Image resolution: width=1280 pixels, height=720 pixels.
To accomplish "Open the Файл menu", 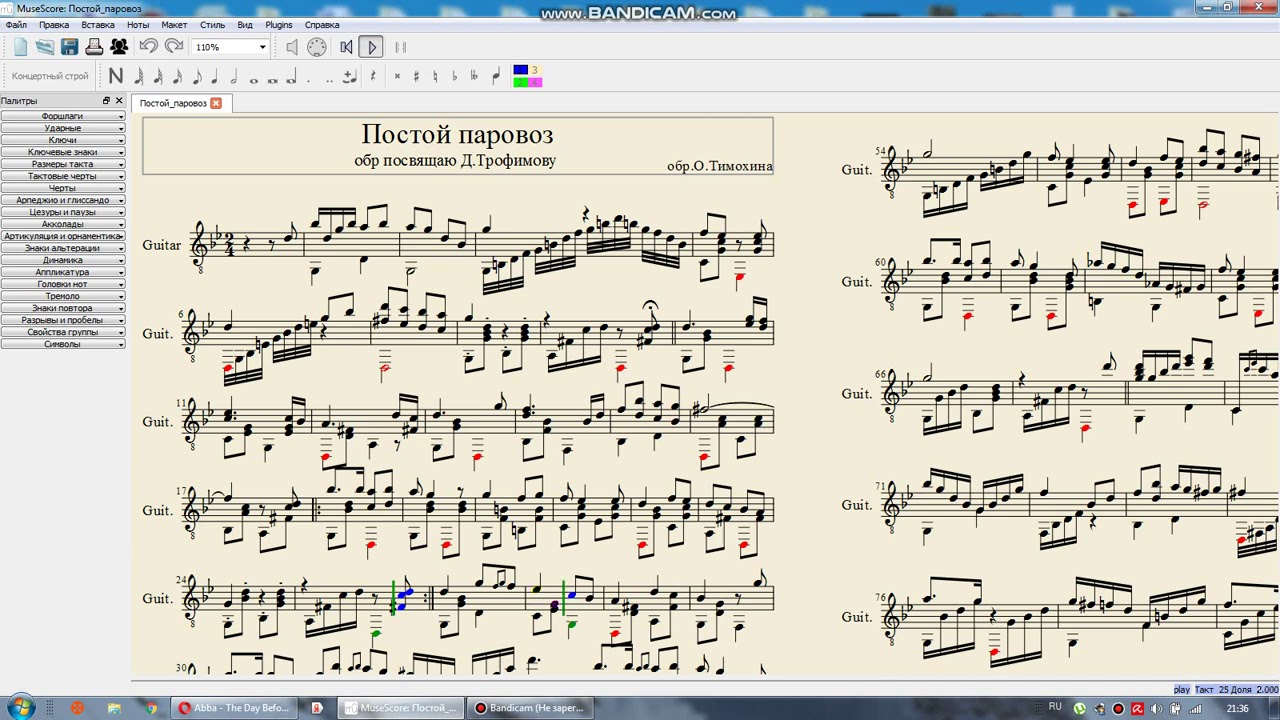I will click(16, 25).
